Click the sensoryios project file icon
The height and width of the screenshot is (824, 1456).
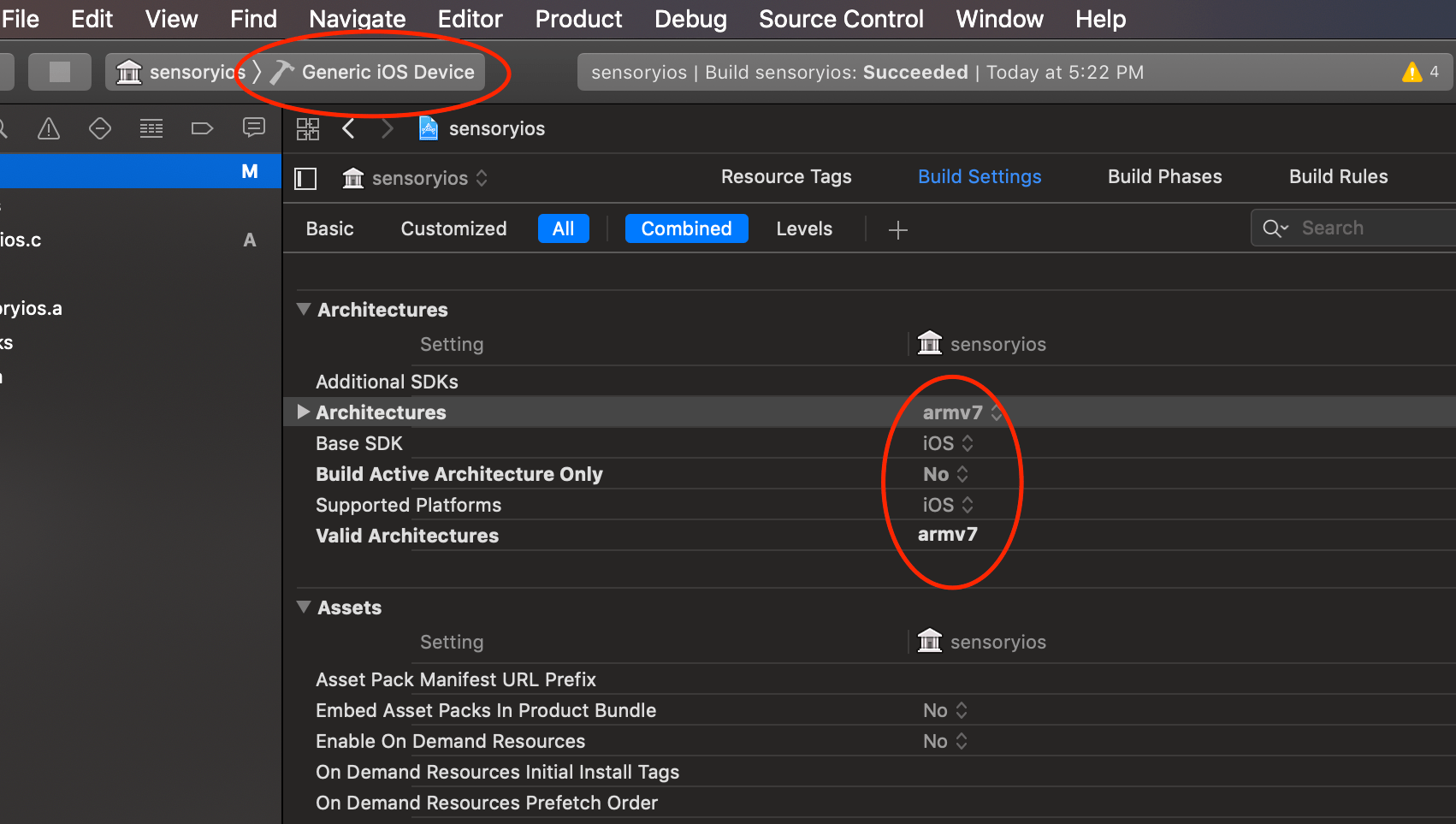coord(429,128)
